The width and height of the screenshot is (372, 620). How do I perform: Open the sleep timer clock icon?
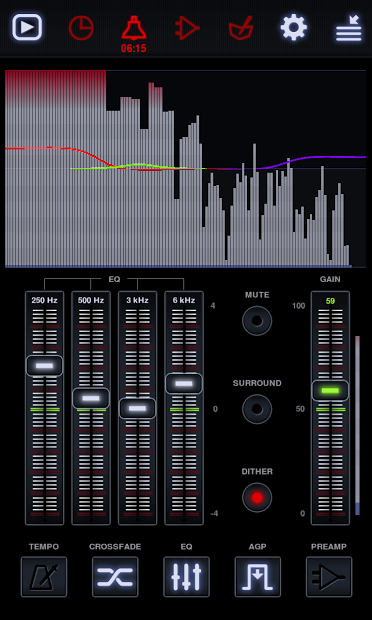pos(81,28)
